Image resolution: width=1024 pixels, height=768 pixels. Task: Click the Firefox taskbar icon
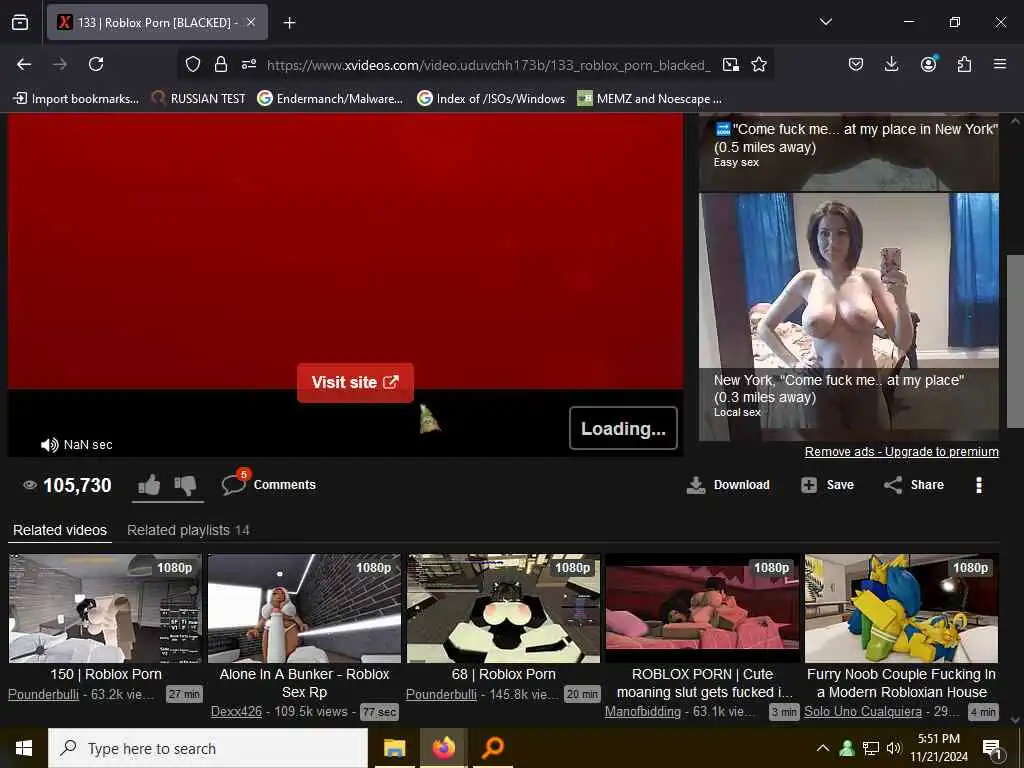[443, 748]
